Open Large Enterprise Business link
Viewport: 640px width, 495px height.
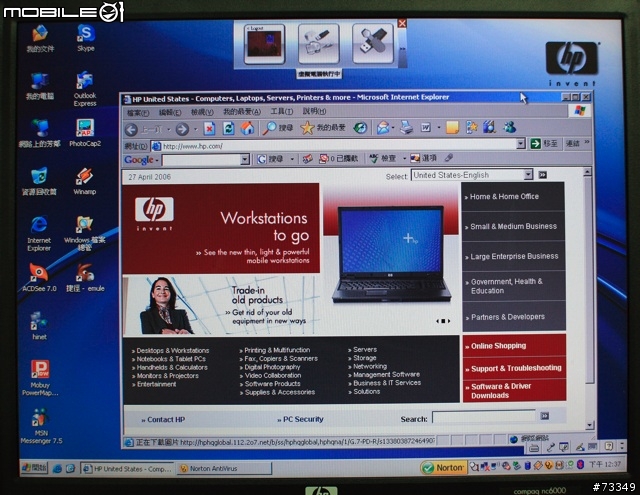(x=514, y=256)
